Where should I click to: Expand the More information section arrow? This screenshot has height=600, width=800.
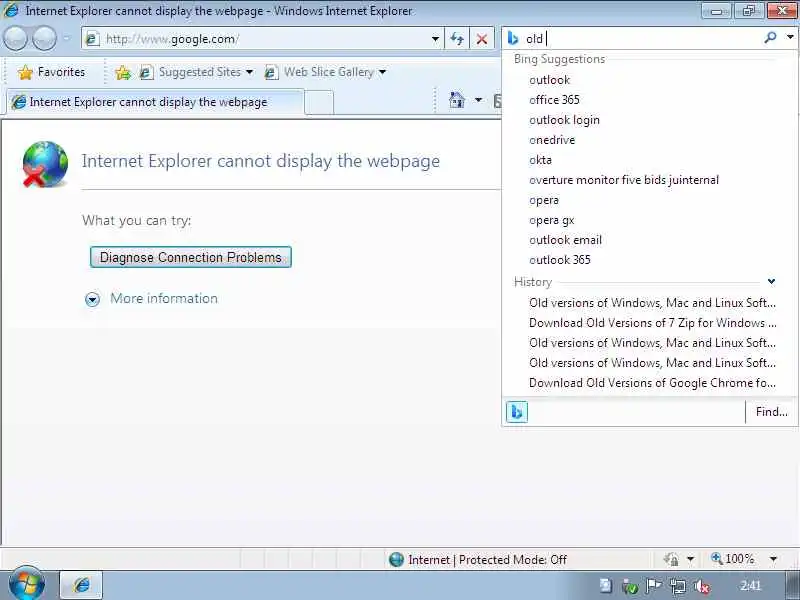(x=92, y=299)
